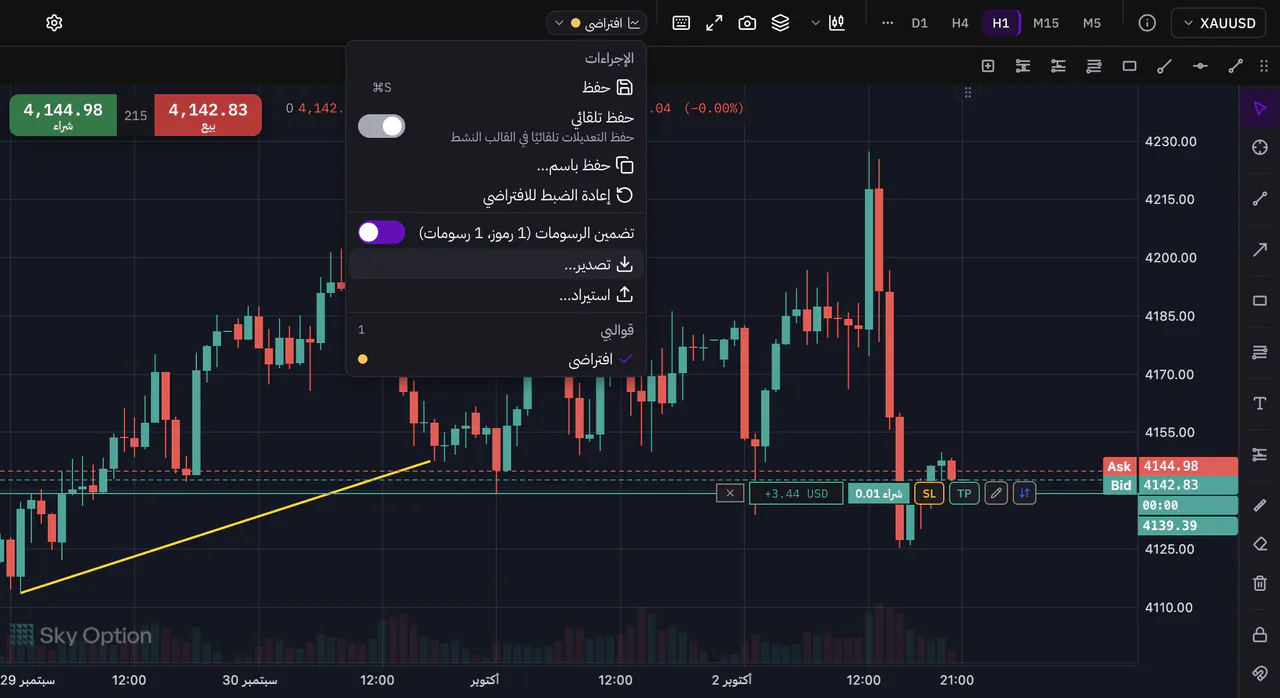This screenshot has width=1280, height=698.
Task: Set stop loss with SL button
Action: point(930,493)
